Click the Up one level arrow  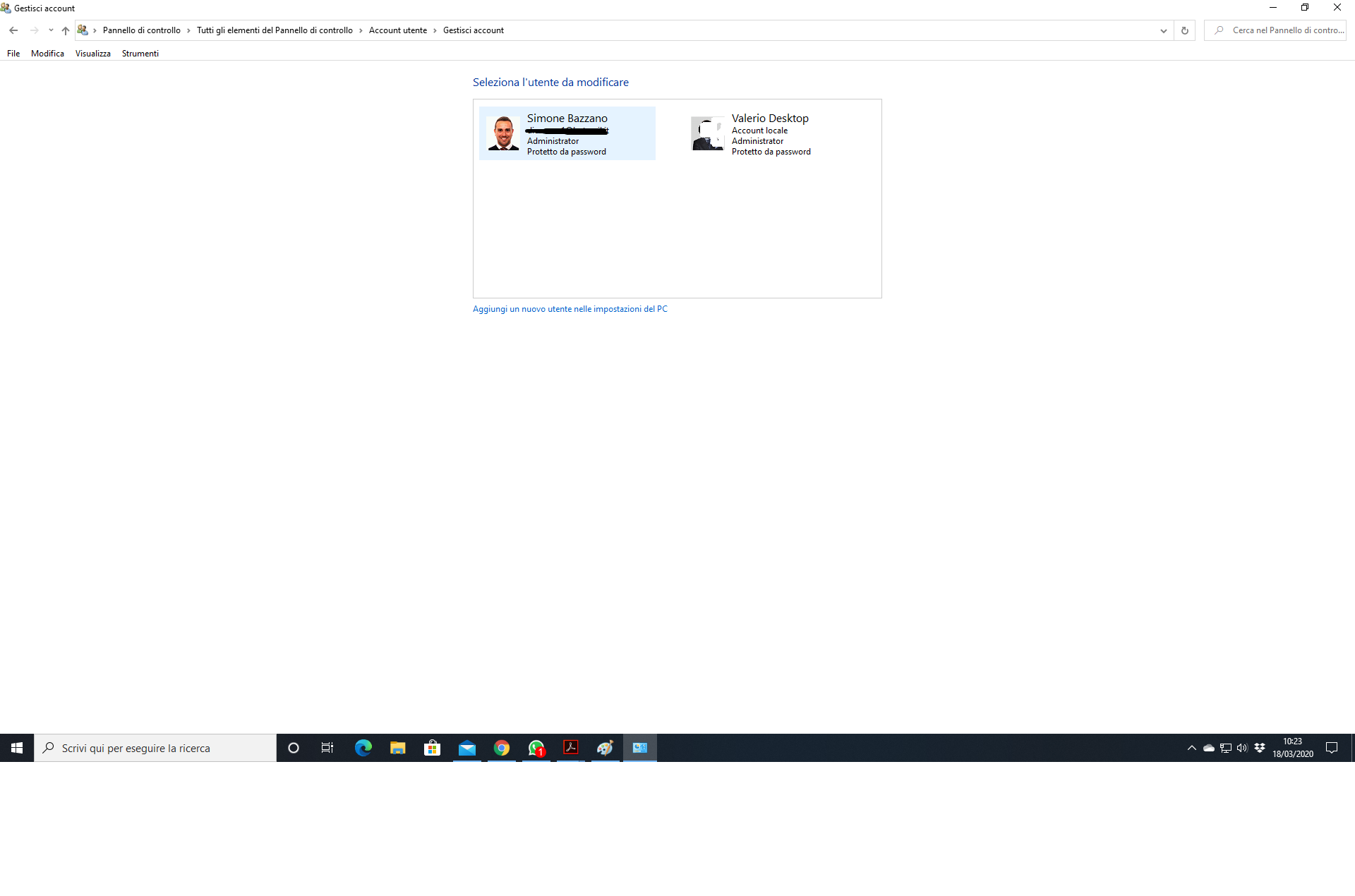(66, 30)
